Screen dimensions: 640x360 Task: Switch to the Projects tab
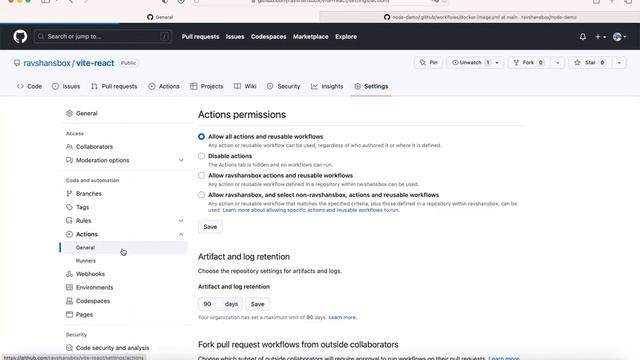(x=207, y=86)
